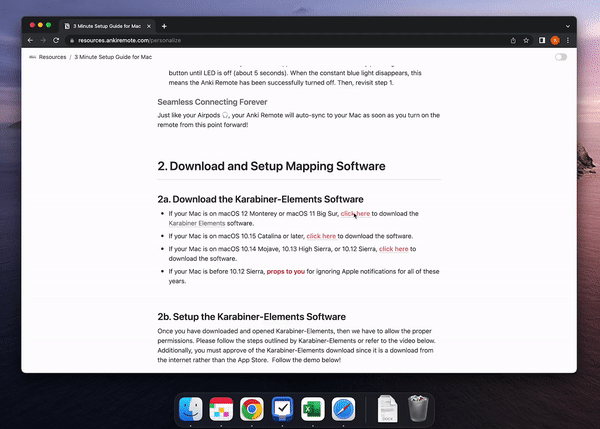Click the Seamless Connecting Forever subheading

[x=212, y=102]
